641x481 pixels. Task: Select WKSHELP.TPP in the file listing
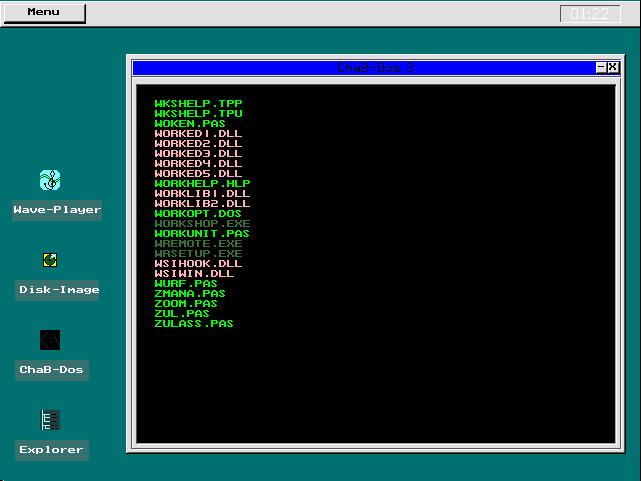[x=198, y=104]
